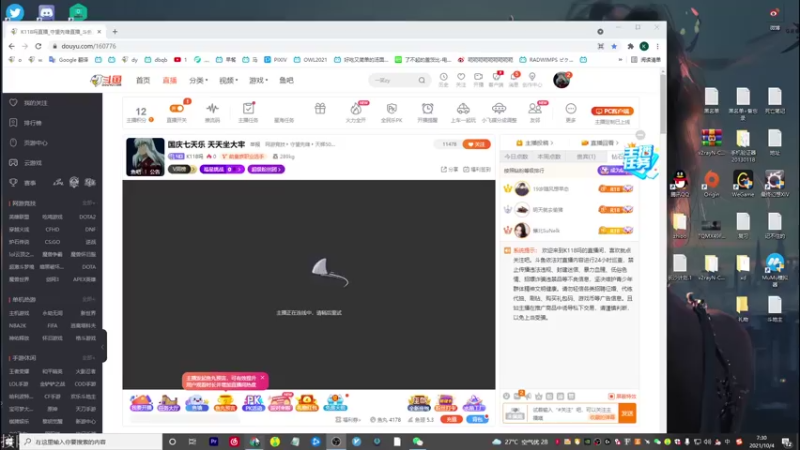Screen dimensions: 800x450
Task: Open the 友邻 people icon
Action: coord(535,108)
